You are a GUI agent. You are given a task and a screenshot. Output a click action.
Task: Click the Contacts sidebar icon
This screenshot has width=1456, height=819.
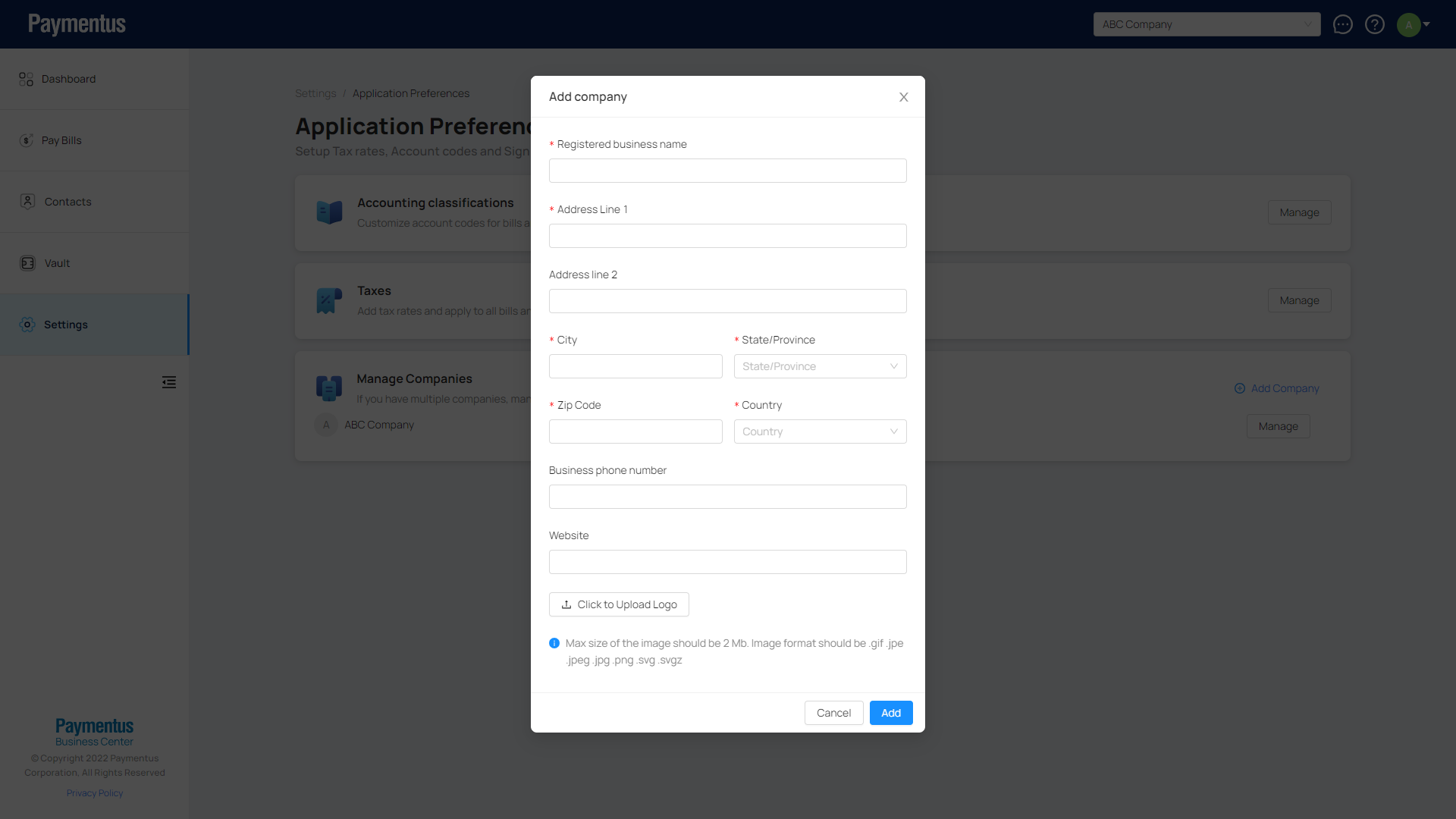pyautogui.click(x=27, y=202)
